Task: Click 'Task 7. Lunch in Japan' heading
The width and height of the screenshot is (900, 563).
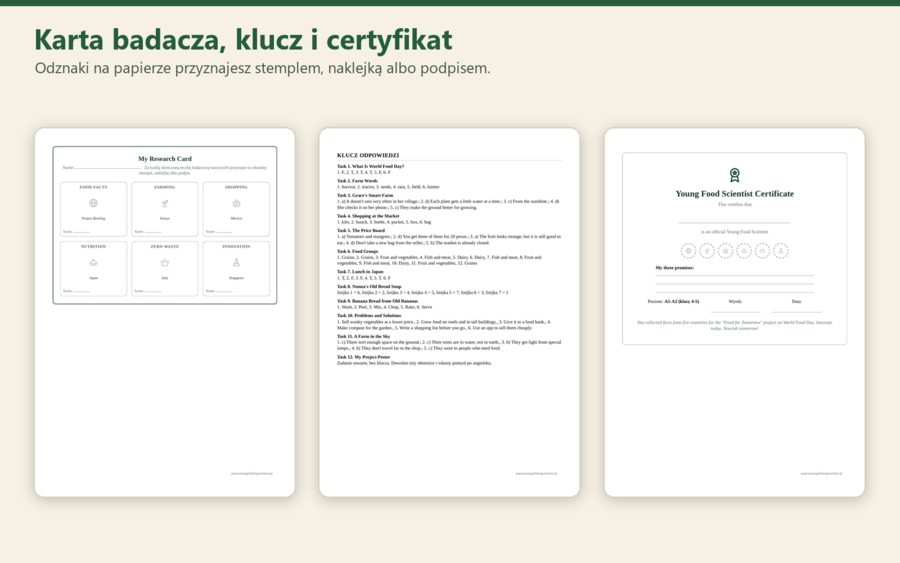Action: [360, 271]
